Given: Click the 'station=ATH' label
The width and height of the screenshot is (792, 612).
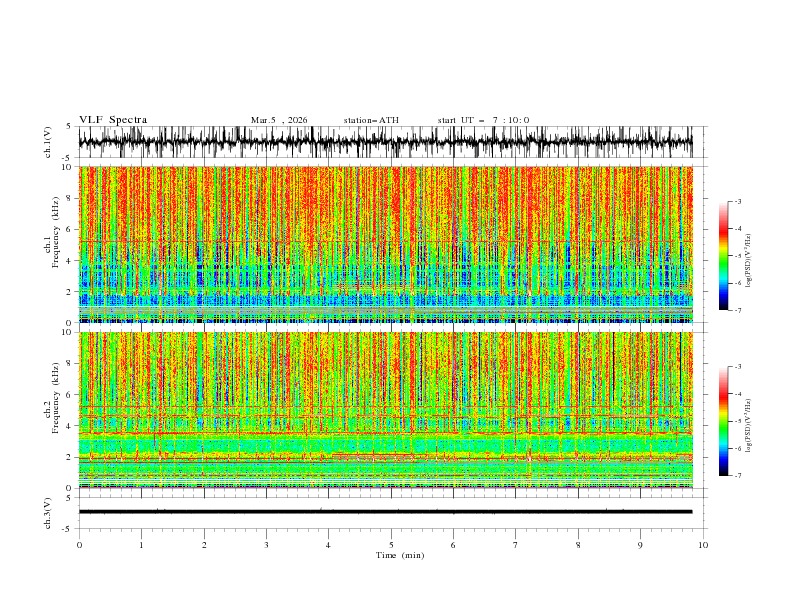Looking at the screenshot, I should point(371,120).
